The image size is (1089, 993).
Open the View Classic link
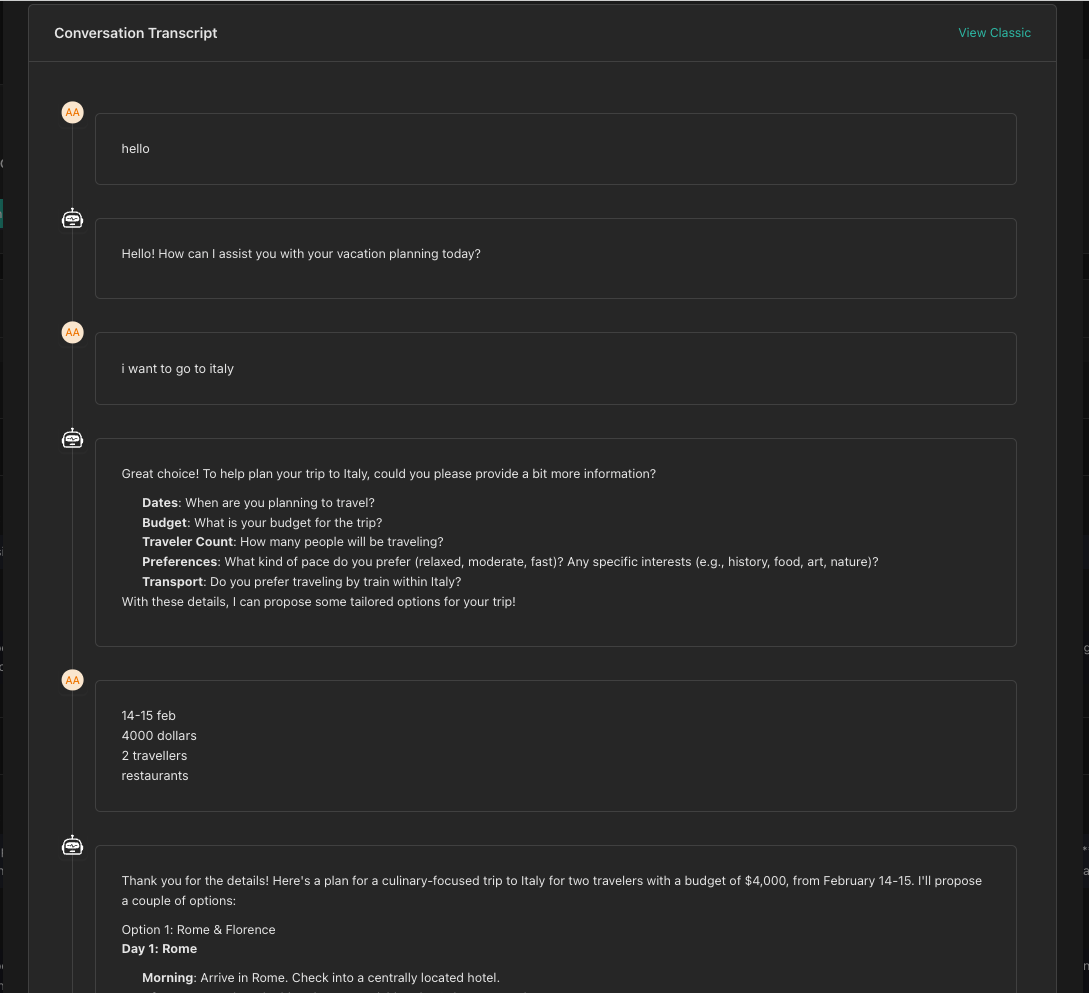(994, 32)
